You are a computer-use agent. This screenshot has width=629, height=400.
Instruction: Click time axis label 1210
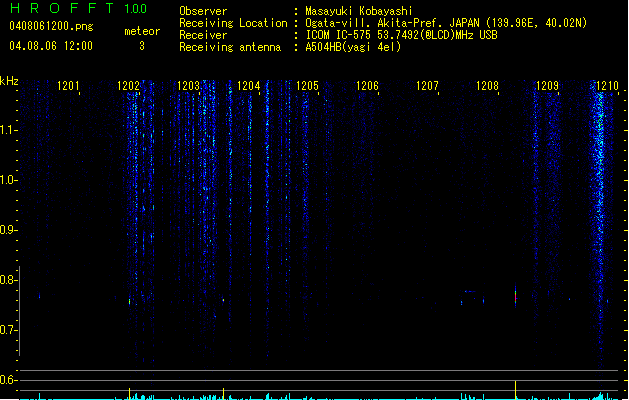tap(607, 86)
